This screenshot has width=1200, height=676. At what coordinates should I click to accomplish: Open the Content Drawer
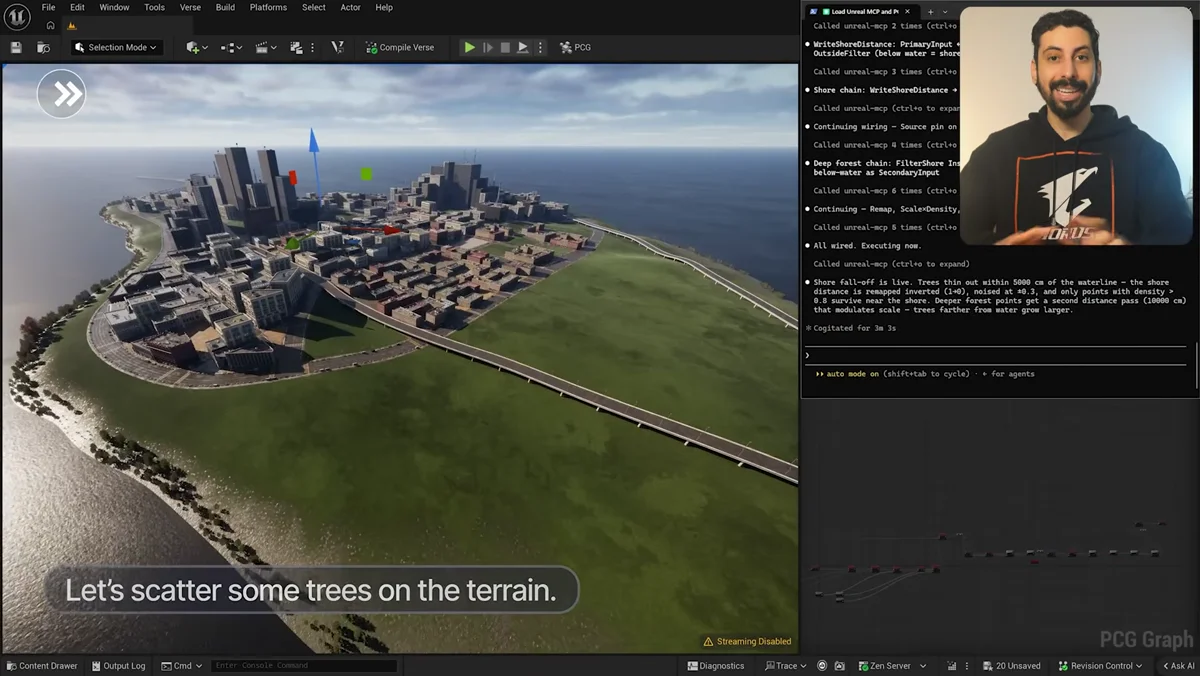pyautogui.click(x=41, y=665)
